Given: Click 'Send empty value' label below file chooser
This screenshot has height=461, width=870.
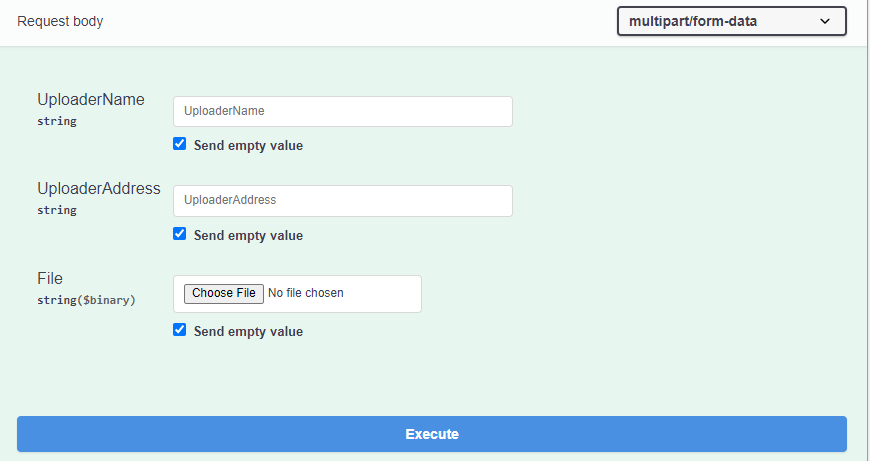Looking at the screenshot, I should pyautogui.click(x=248, y=331).
